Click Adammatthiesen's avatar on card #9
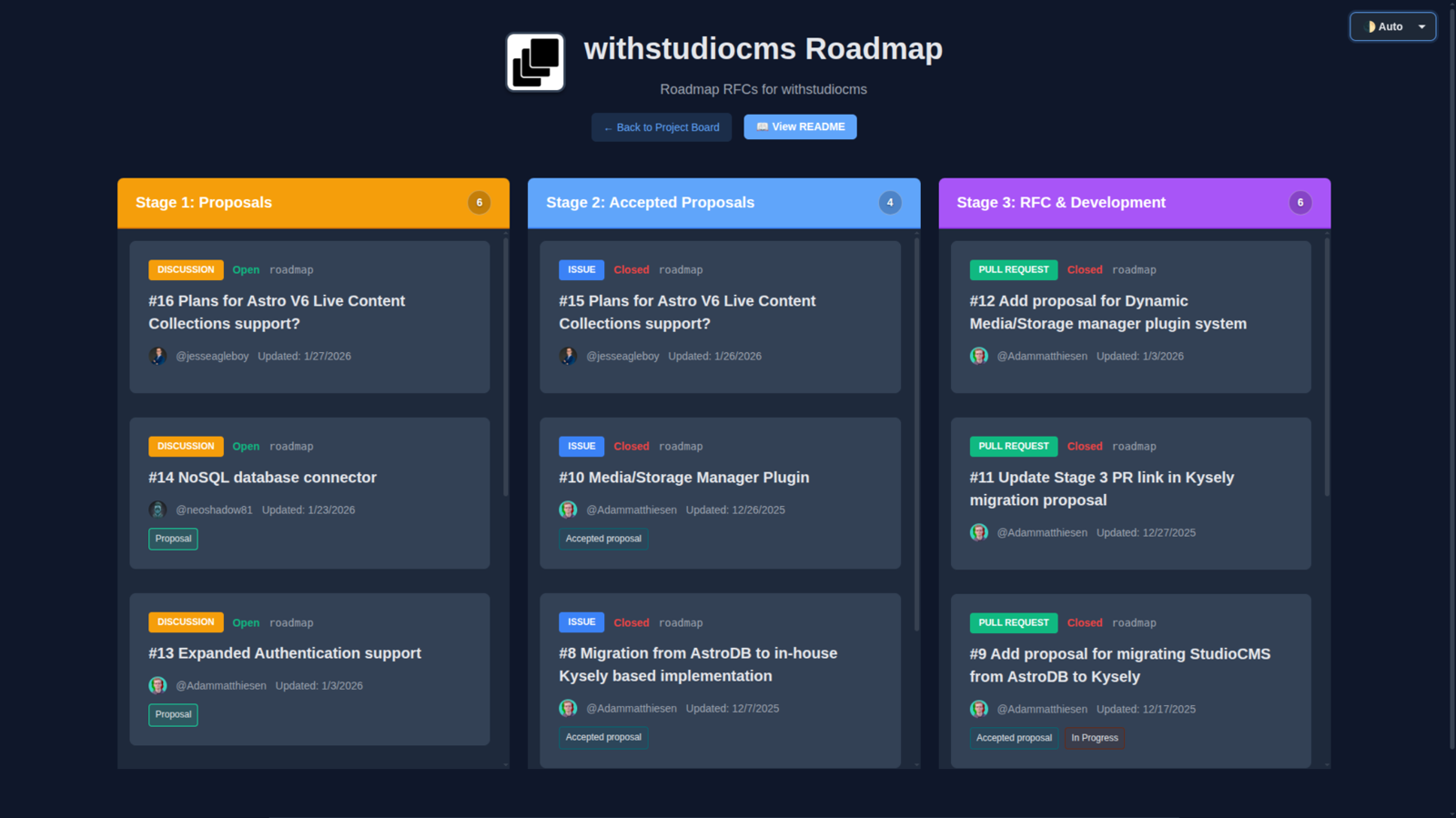Viewport: 1456px width, 818px height. point(978,709)
